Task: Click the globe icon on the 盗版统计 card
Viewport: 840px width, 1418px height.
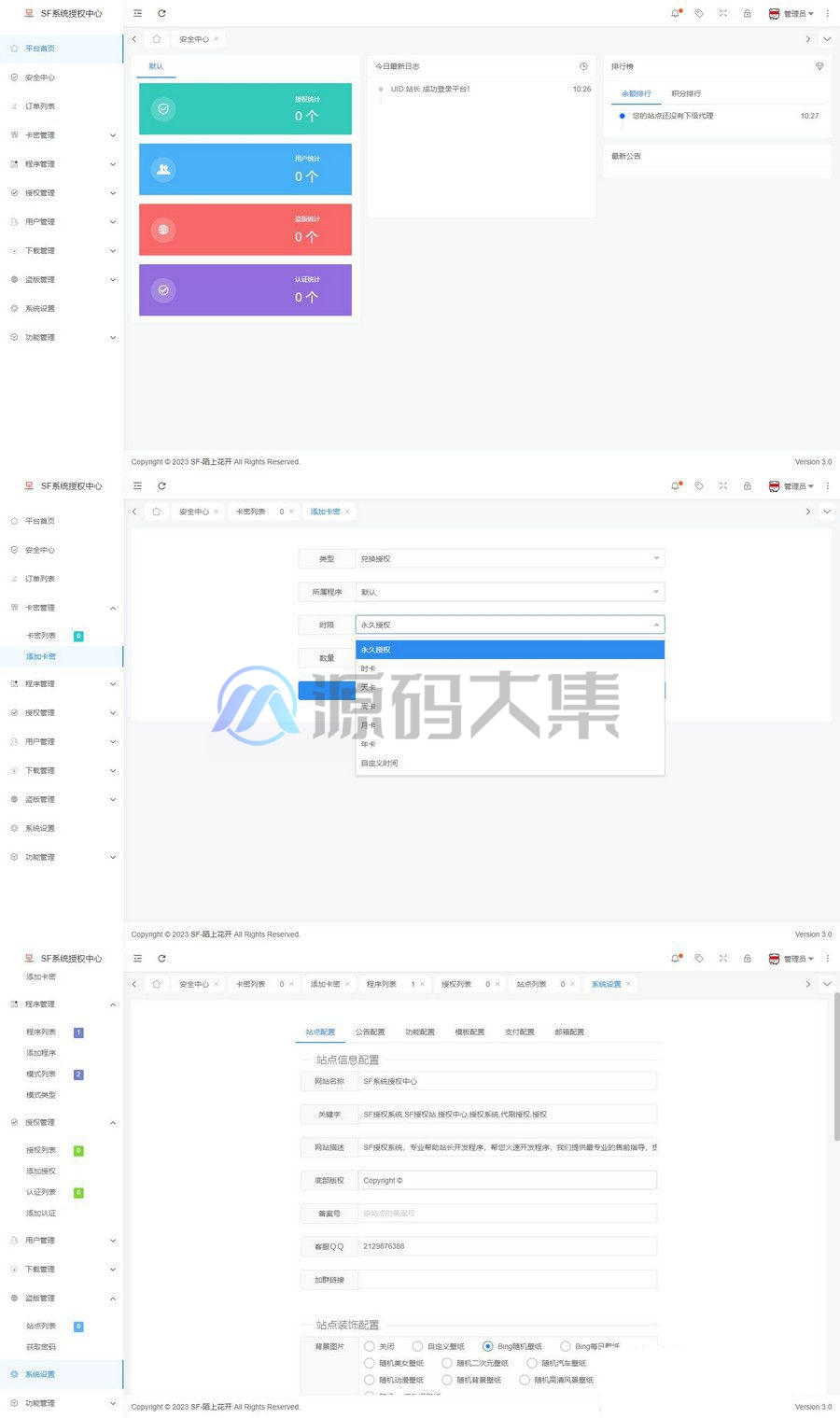Action: click(163, 230)
